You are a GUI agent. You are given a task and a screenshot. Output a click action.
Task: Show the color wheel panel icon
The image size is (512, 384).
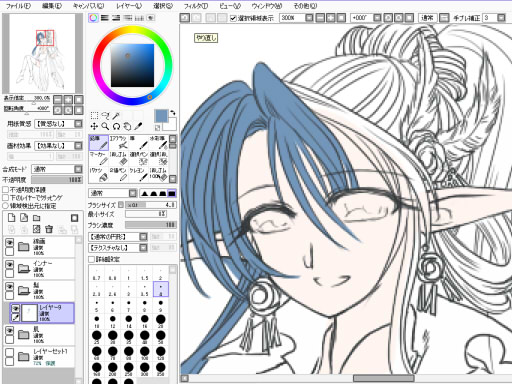tap(93, 18)
